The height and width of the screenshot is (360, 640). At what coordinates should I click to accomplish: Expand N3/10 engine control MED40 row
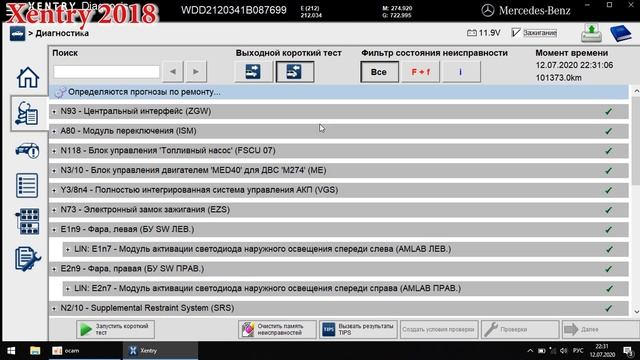pos(54,171)
